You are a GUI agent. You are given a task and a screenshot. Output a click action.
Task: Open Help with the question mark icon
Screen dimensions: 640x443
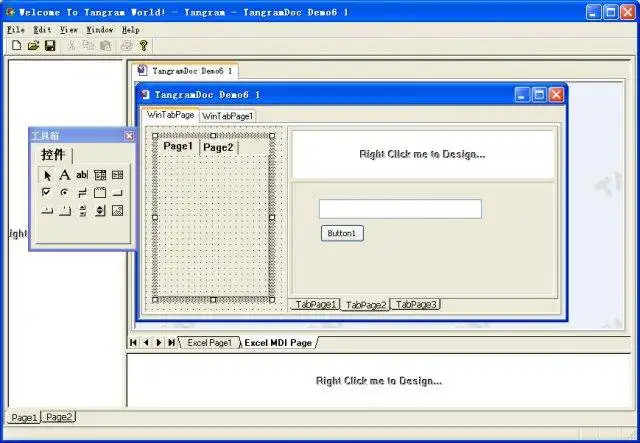(x=143, y=45)
